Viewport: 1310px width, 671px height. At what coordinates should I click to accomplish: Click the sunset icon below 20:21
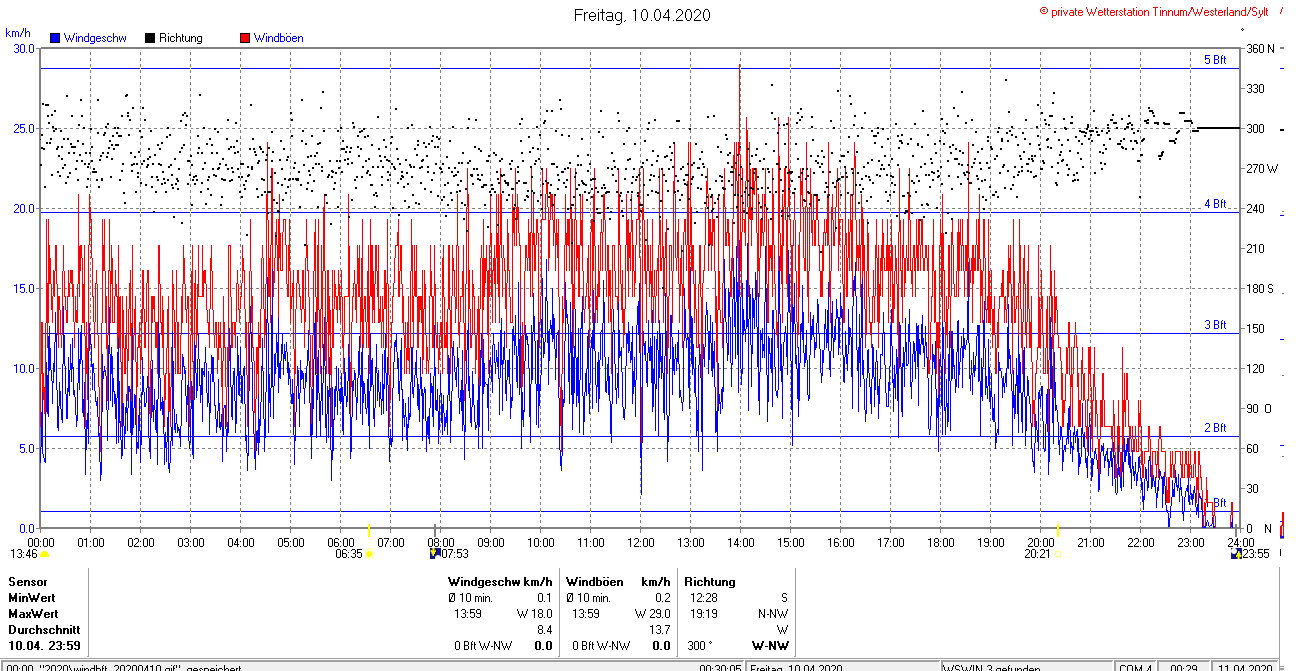click(x=1058, y=553)
